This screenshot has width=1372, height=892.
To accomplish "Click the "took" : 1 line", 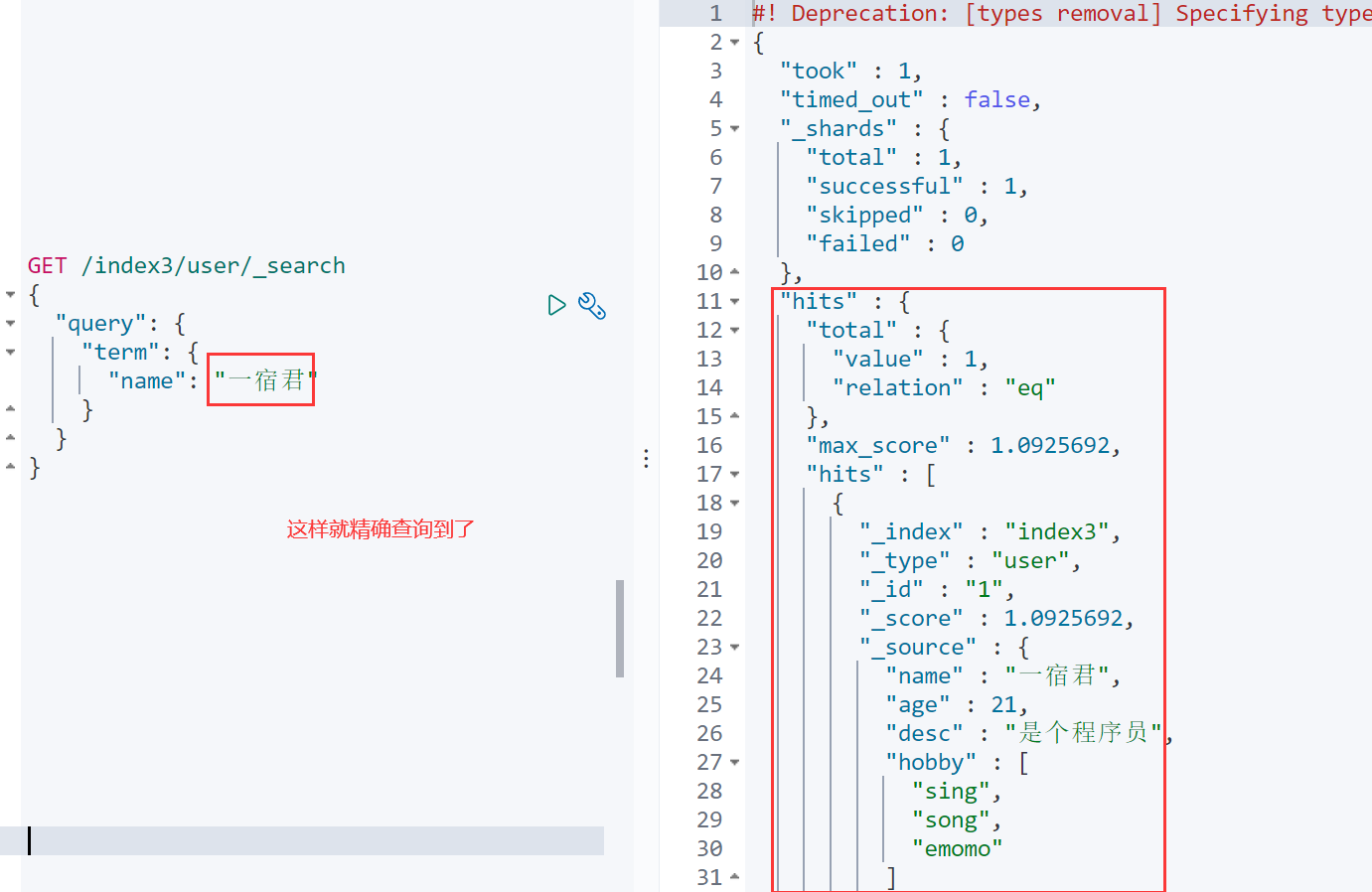I will click(850, 72).
